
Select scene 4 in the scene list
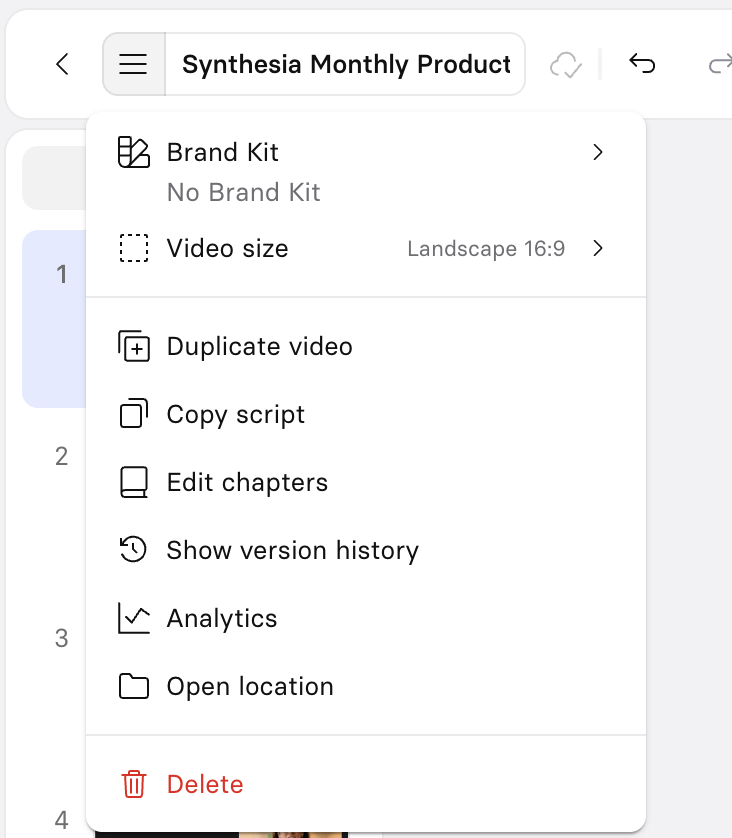tap(61, 820)
